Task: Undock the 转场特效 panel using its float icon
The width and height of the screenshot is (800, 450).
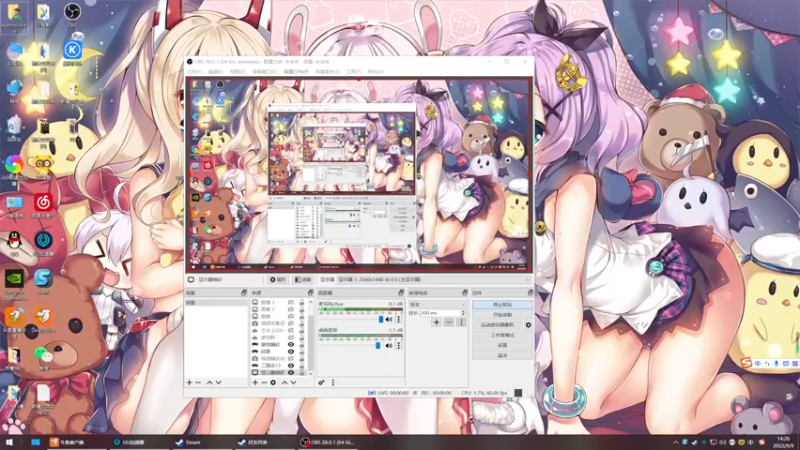Action: click(465, 293)
